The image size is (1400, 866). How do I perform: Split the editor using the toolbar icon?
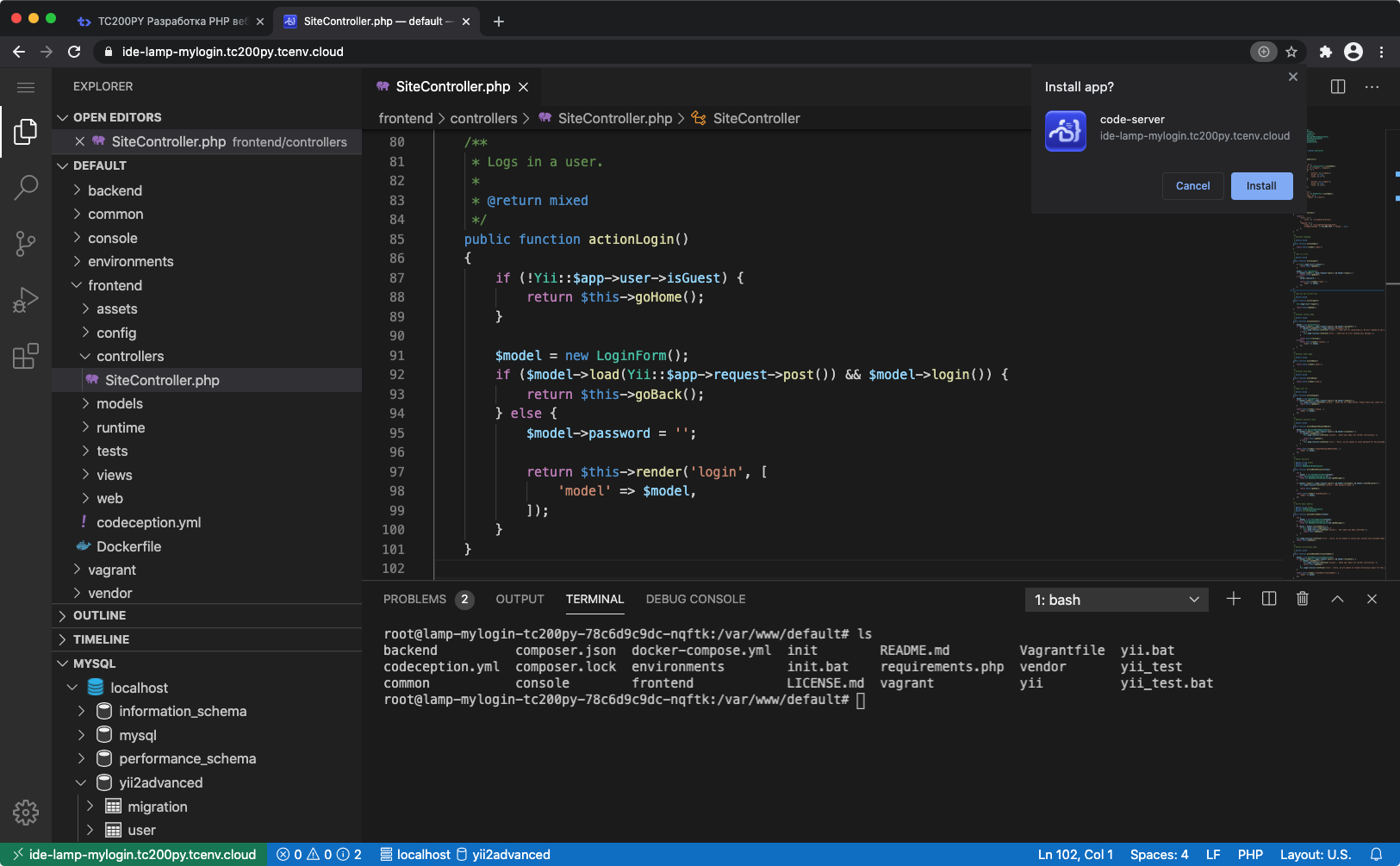tap(1336, 86)
